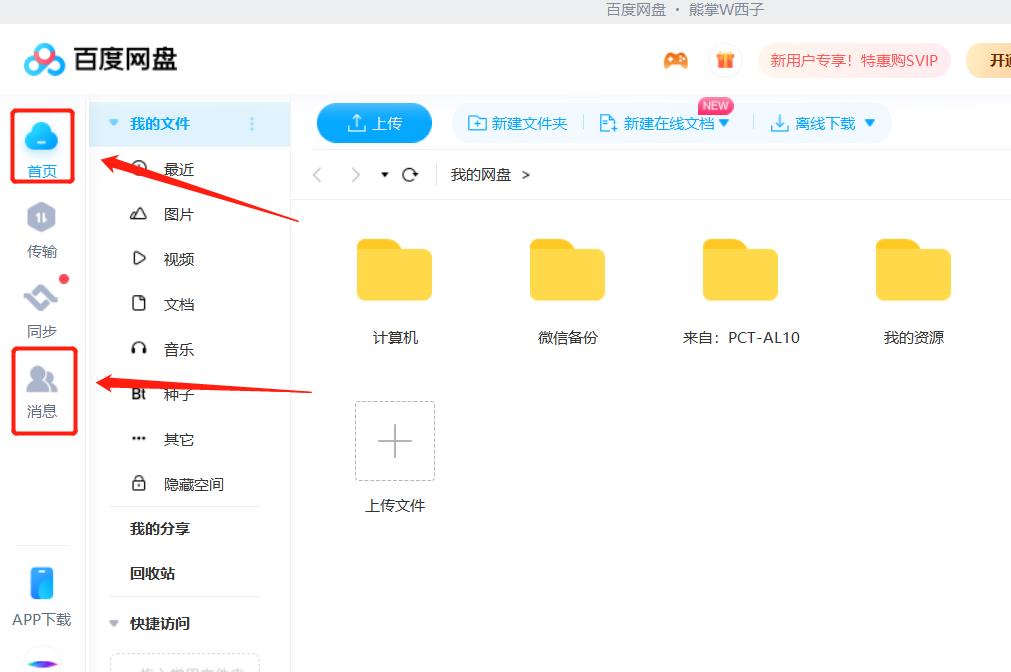Click the gift box icon in header
This screenshot has width=1011, height=672.
(x=725, y=60)
